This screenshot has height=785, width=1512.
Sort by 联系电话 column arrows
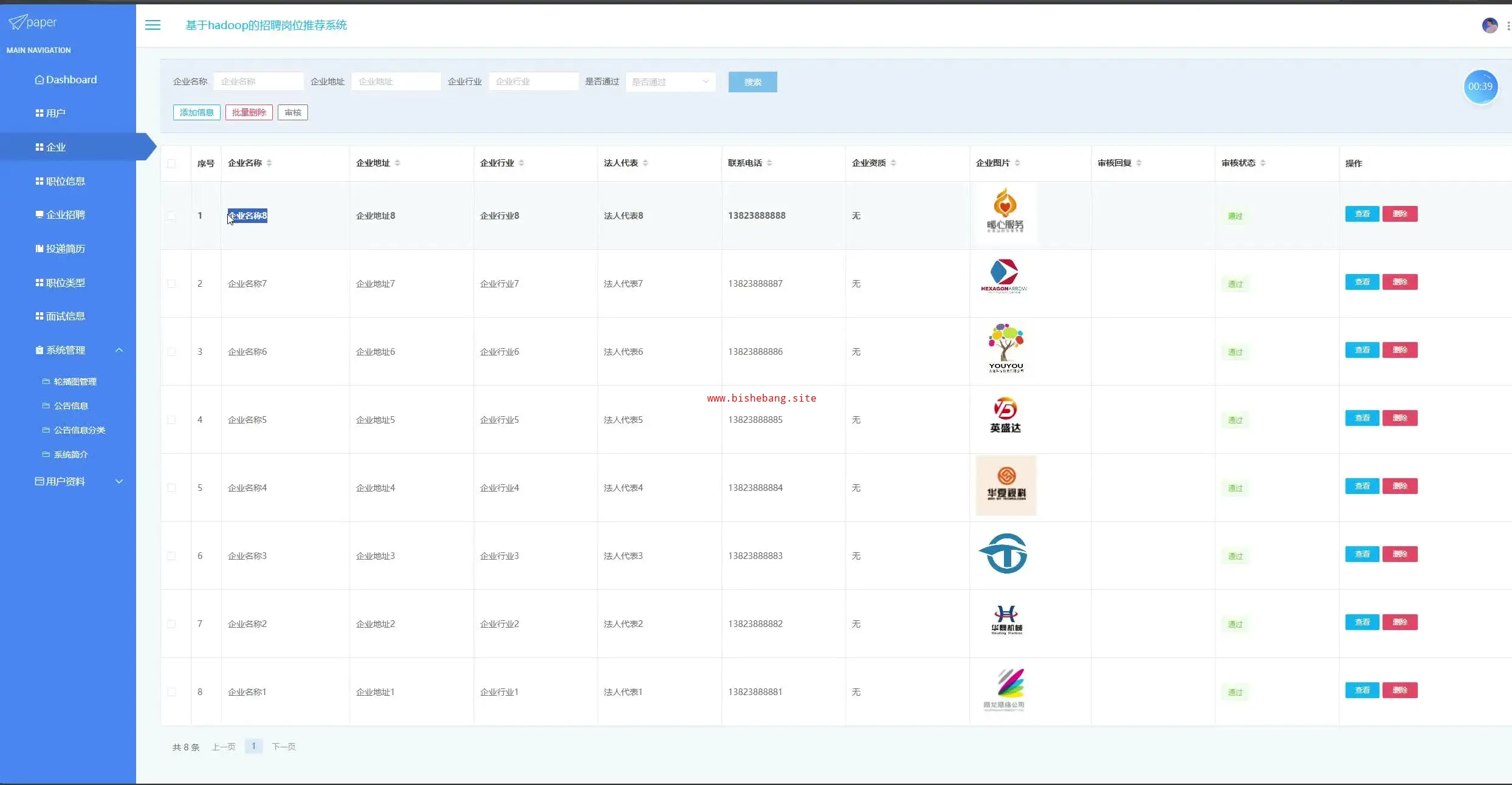tap(769, 163)
